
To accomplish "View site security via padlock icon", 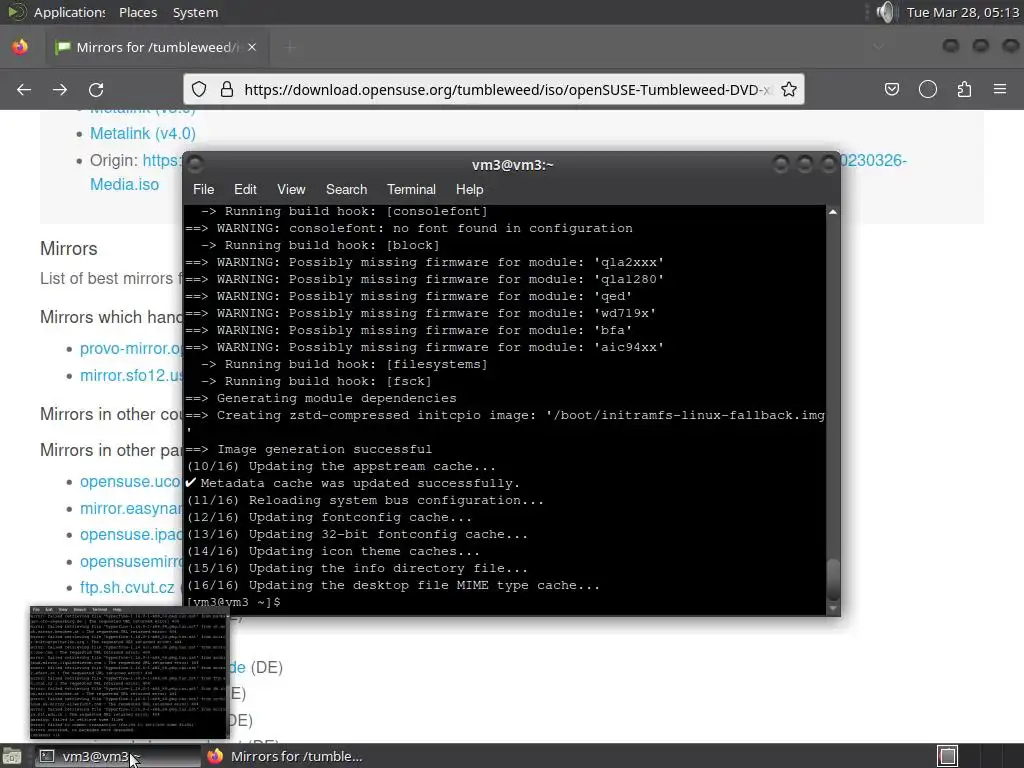I will pos(227,89).
